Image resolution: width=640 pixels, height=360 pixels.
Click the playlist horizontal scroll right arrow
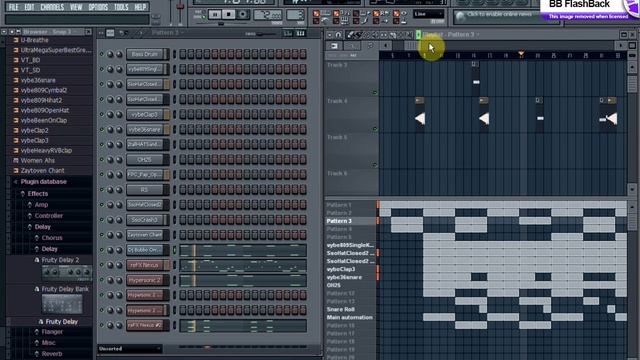click(x=621, y=46)
